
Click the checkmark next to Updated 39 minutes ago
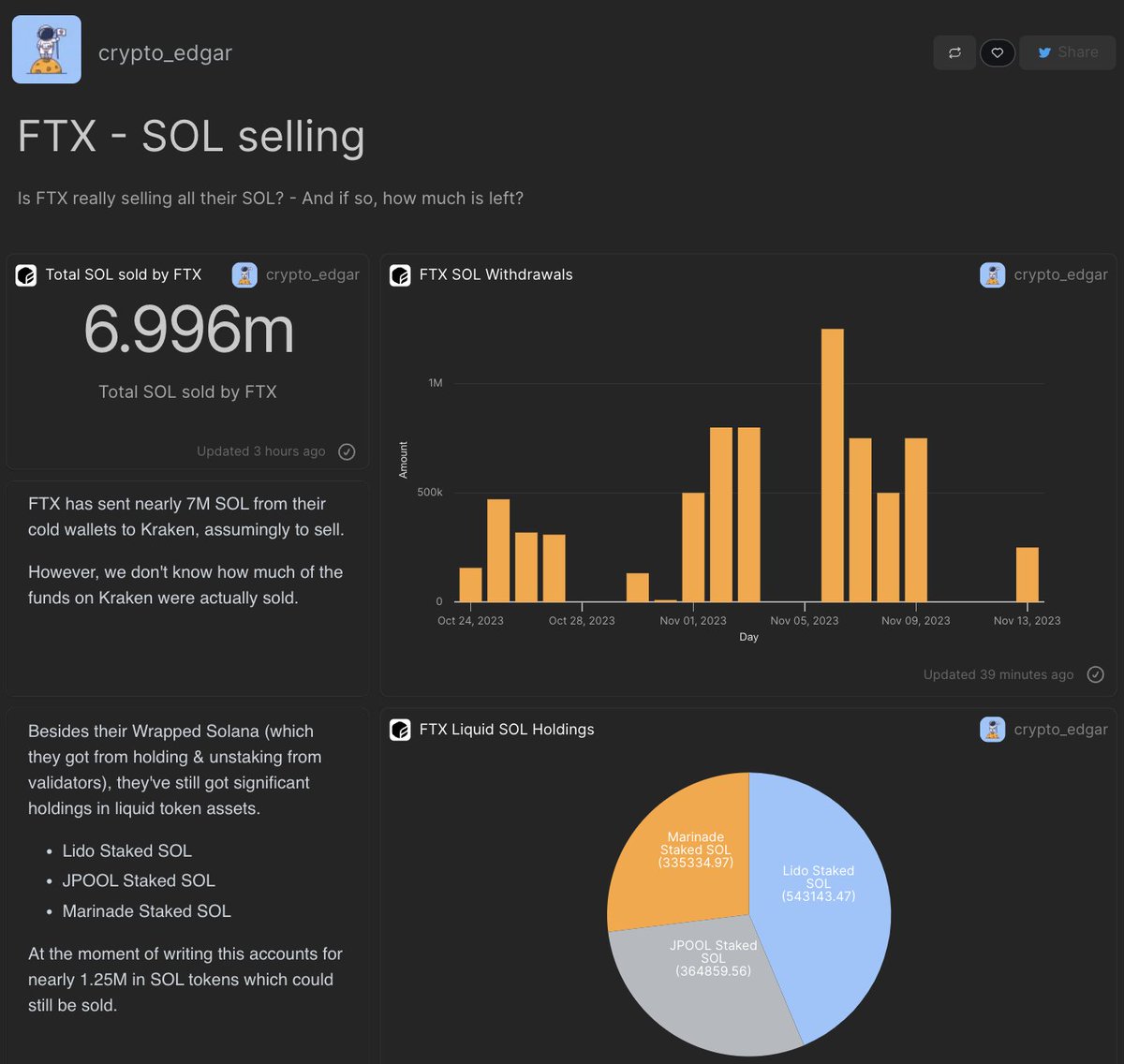(x=1095, y=673)
